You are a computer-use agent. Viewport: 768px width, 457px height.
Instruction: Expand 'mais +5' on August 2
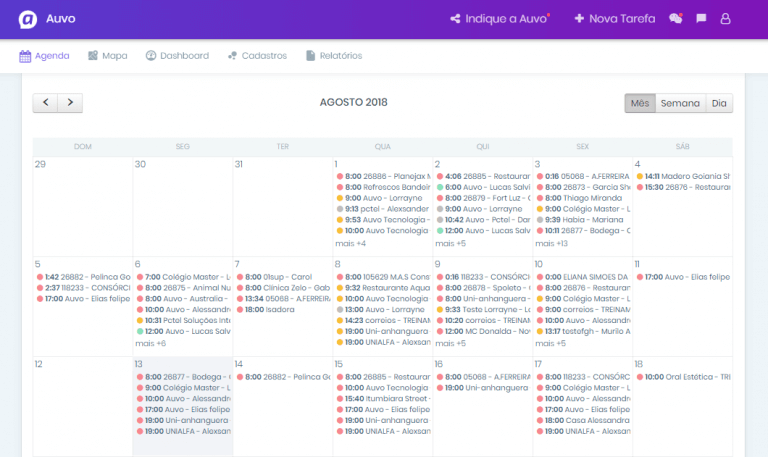coord(450,243)
